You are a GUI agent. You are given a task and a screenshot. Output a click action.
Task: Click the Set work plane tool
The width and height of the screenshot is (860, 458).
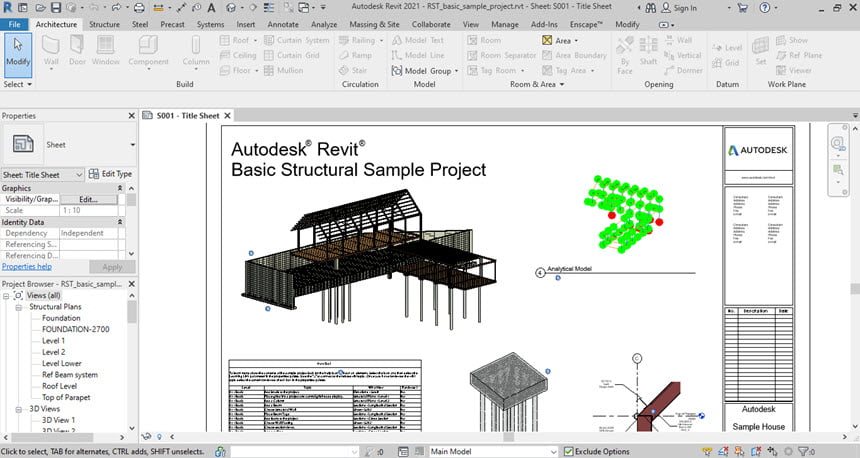pos(761,50)
